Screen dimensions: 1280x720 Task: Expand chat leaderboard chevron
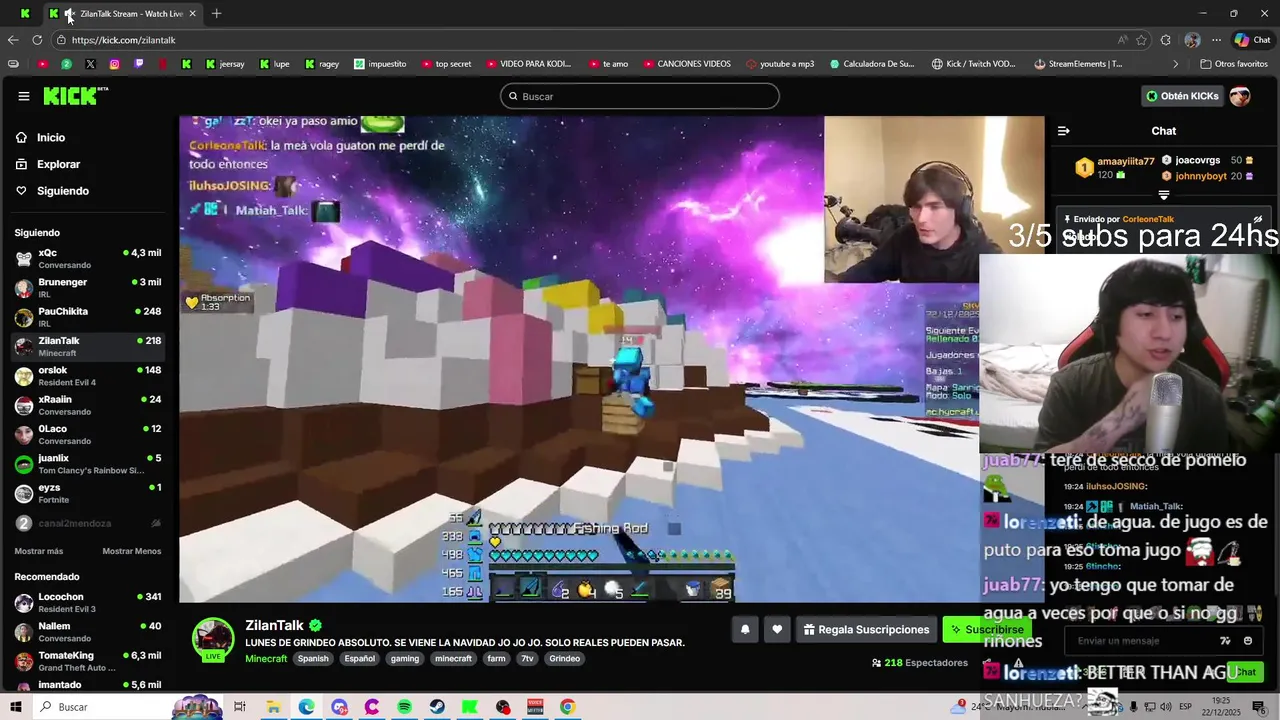[x=1164, y=195]
